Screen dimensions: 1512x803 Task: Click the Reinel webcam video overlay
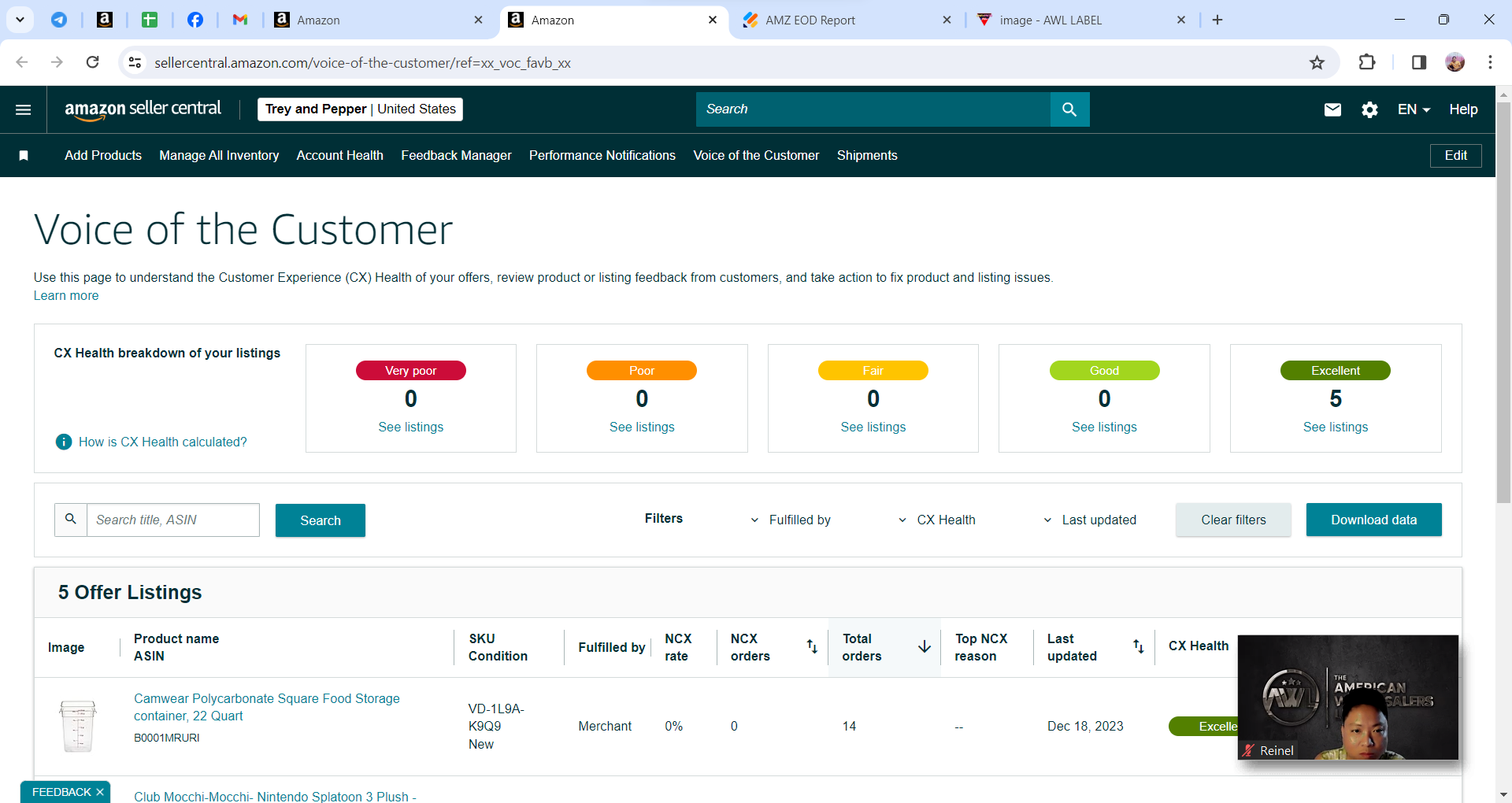[x=1348, y=698]
